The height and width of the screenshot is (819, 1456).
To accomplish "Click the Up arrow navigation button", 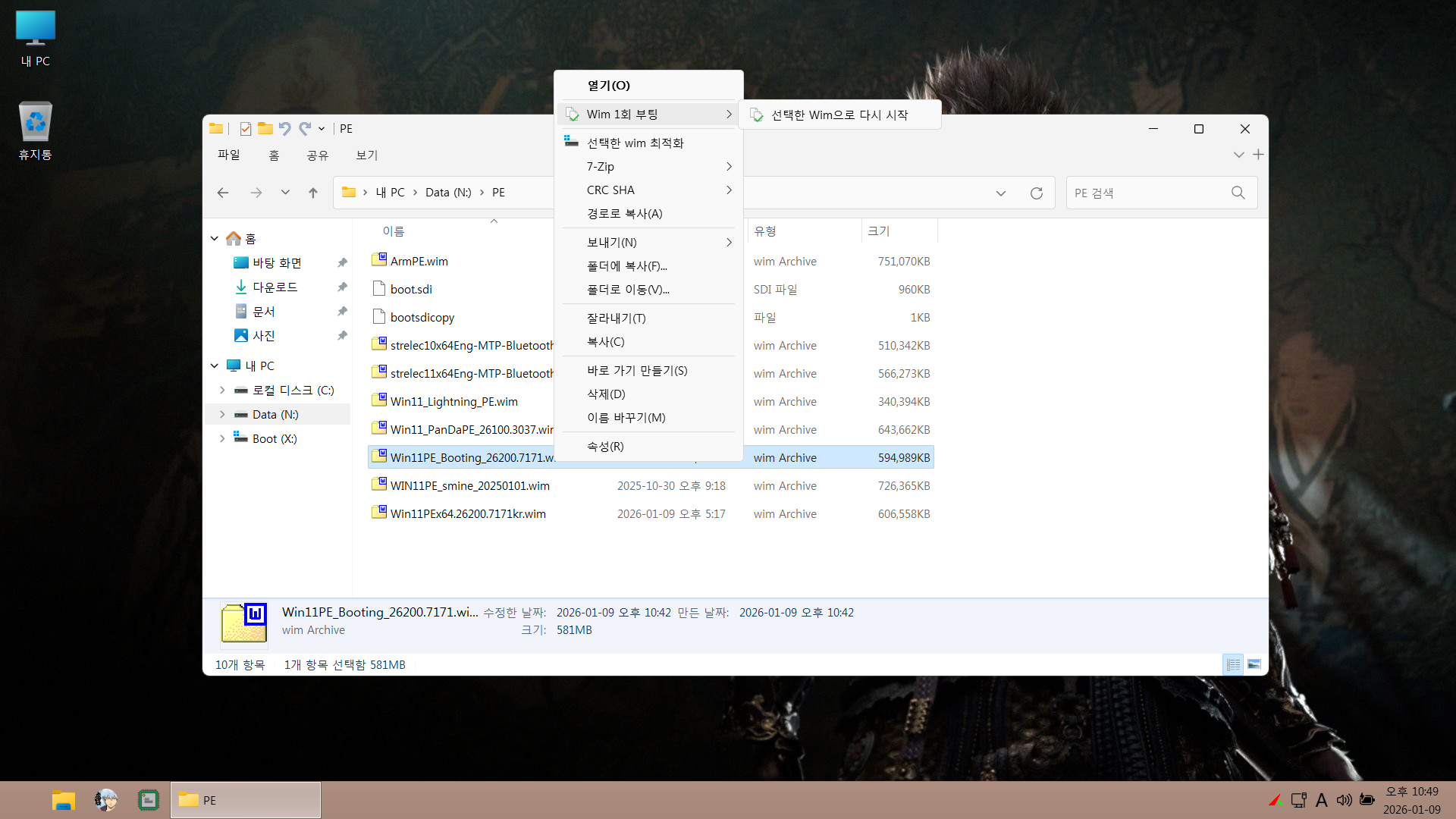I will point(312,193).
